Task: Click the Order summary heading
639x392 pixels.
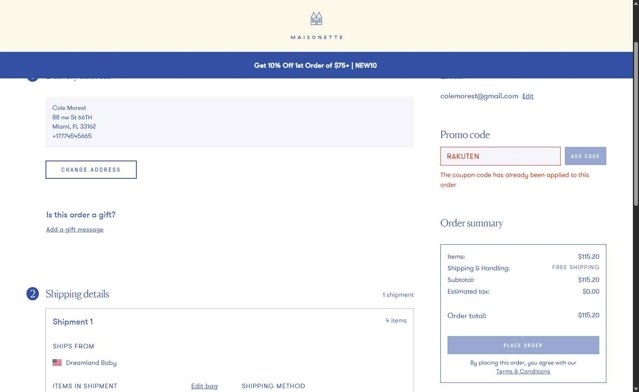Action: tap(472, 223)
